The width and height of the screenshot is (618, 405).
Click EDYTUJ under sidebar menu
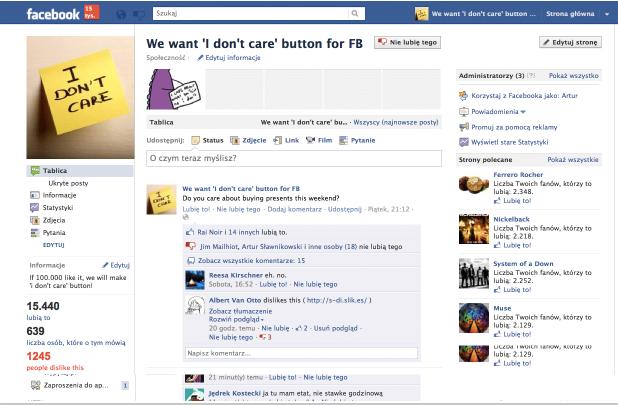[53, 245]
